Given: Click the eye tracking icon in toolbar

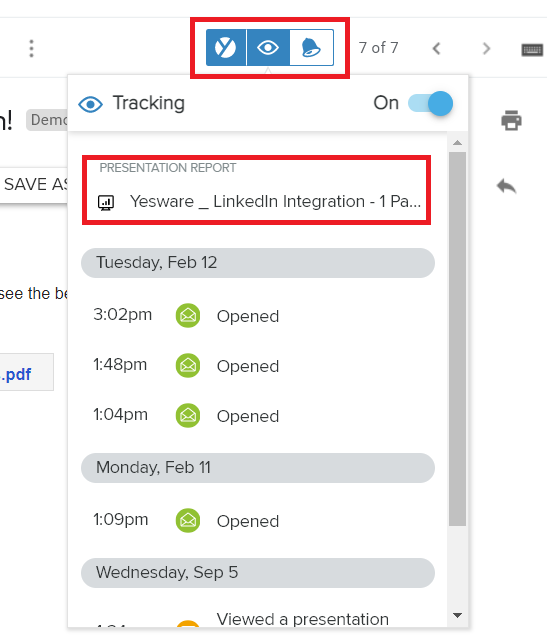Looking at the screenshot, I should [x=268, y=47].
